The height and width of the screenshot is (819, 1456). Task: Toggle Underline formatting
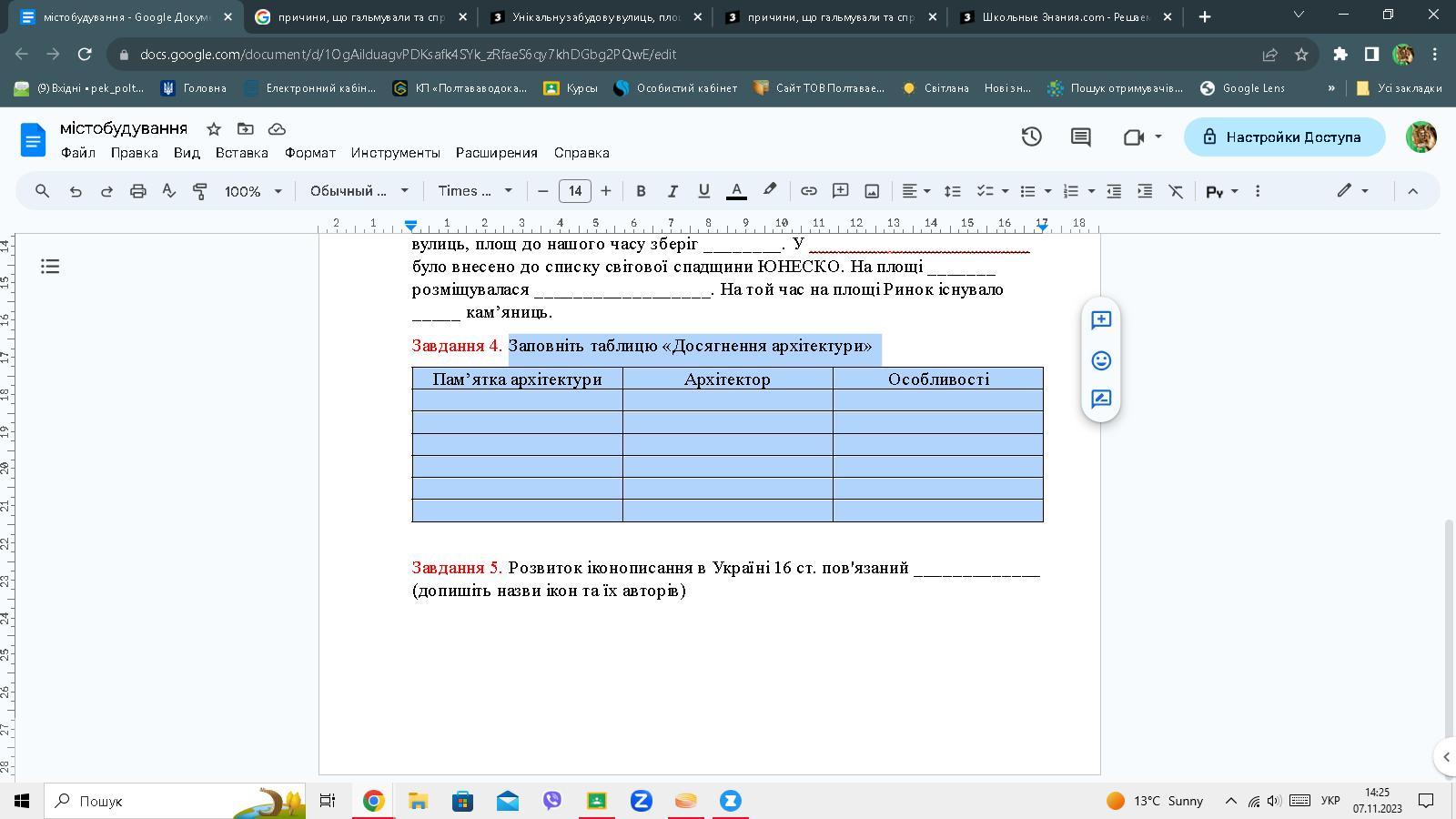coord(703,191)
